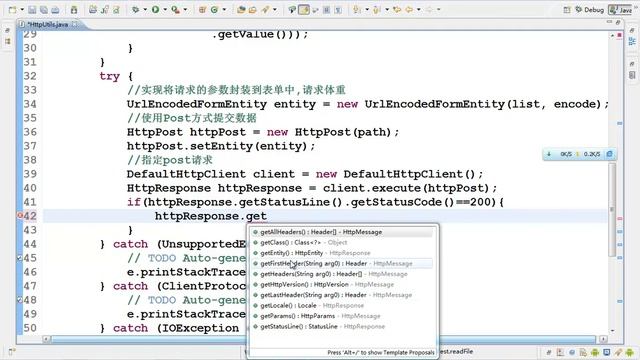Screen dimensions: 640x360
Task: Click line 39 DefaultHttpClient code text
Action: pos(305,174)
